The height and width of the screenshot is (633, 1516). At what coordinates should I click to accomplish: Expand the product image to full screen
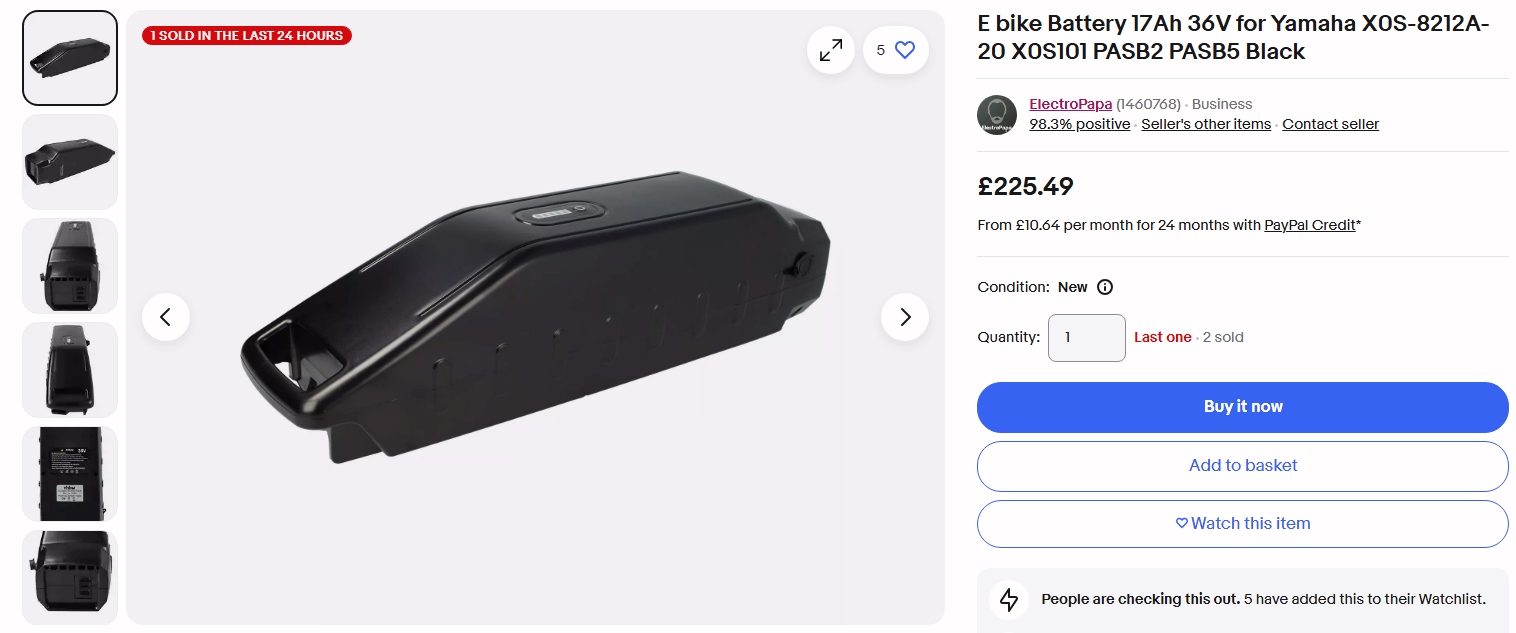pos(831,50)
